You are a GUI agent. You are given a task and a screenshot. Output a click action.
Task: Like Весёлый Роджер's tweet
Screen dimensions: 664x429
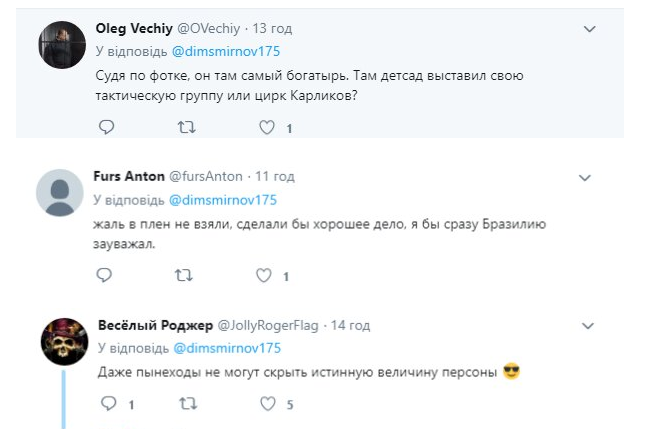coord(267,404)
